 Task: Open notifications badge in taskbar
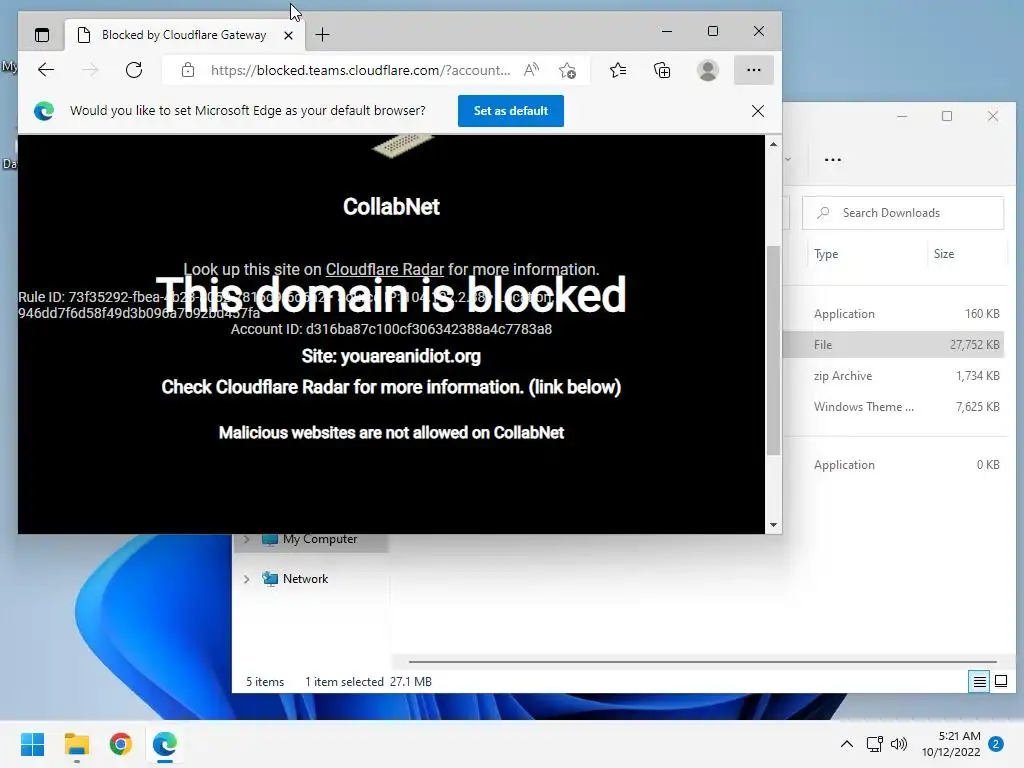[x=996, y=744]
